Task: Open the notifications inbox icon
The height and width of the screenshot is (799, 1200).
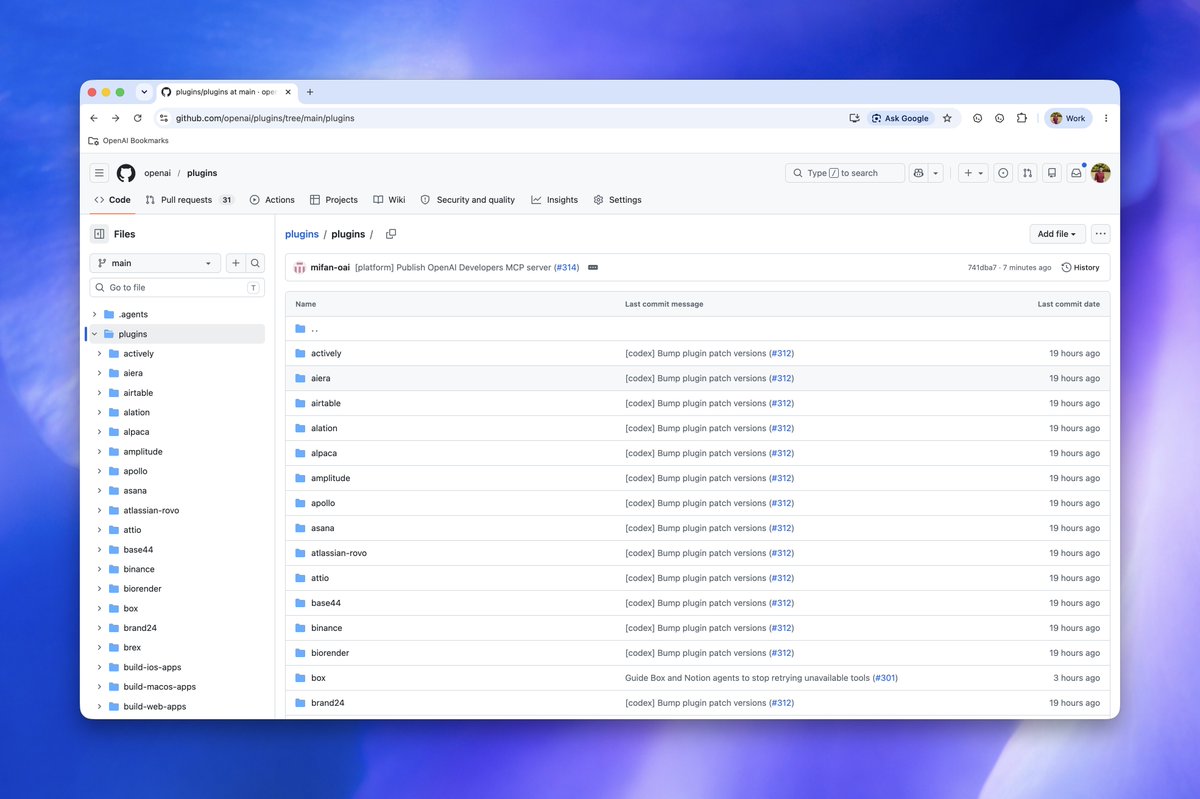Action: tap(1076, 173)
